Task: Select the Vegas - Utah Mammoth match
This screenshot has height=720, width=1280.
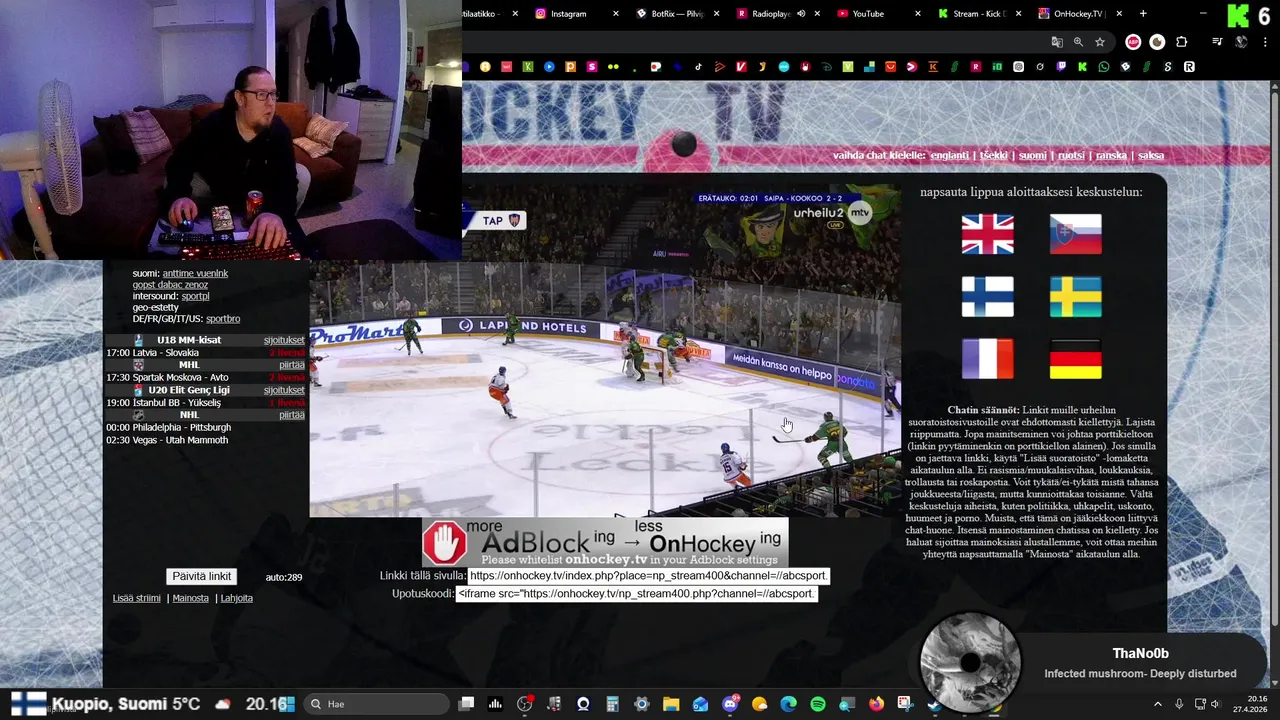Action: coord(181,440)
